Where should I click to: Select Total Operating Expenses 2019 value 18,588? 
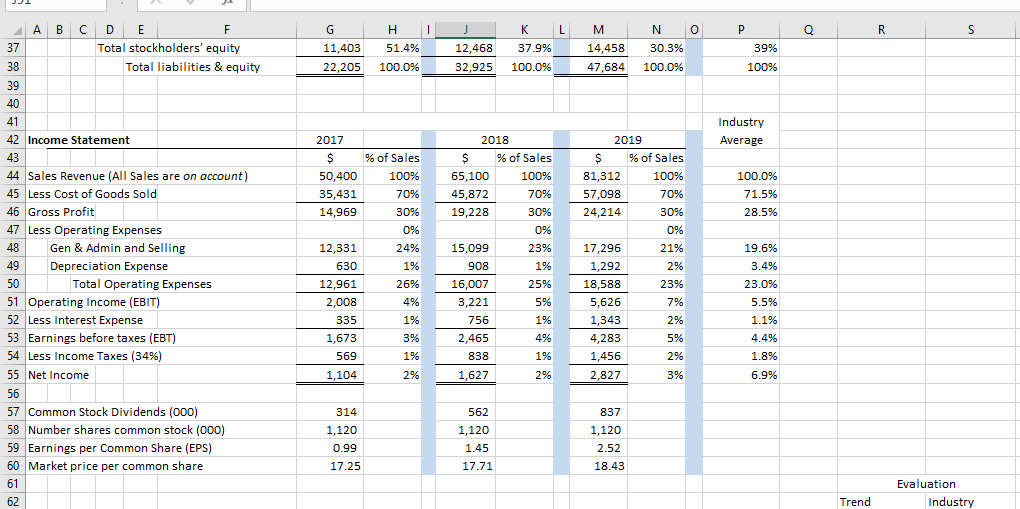603,284
